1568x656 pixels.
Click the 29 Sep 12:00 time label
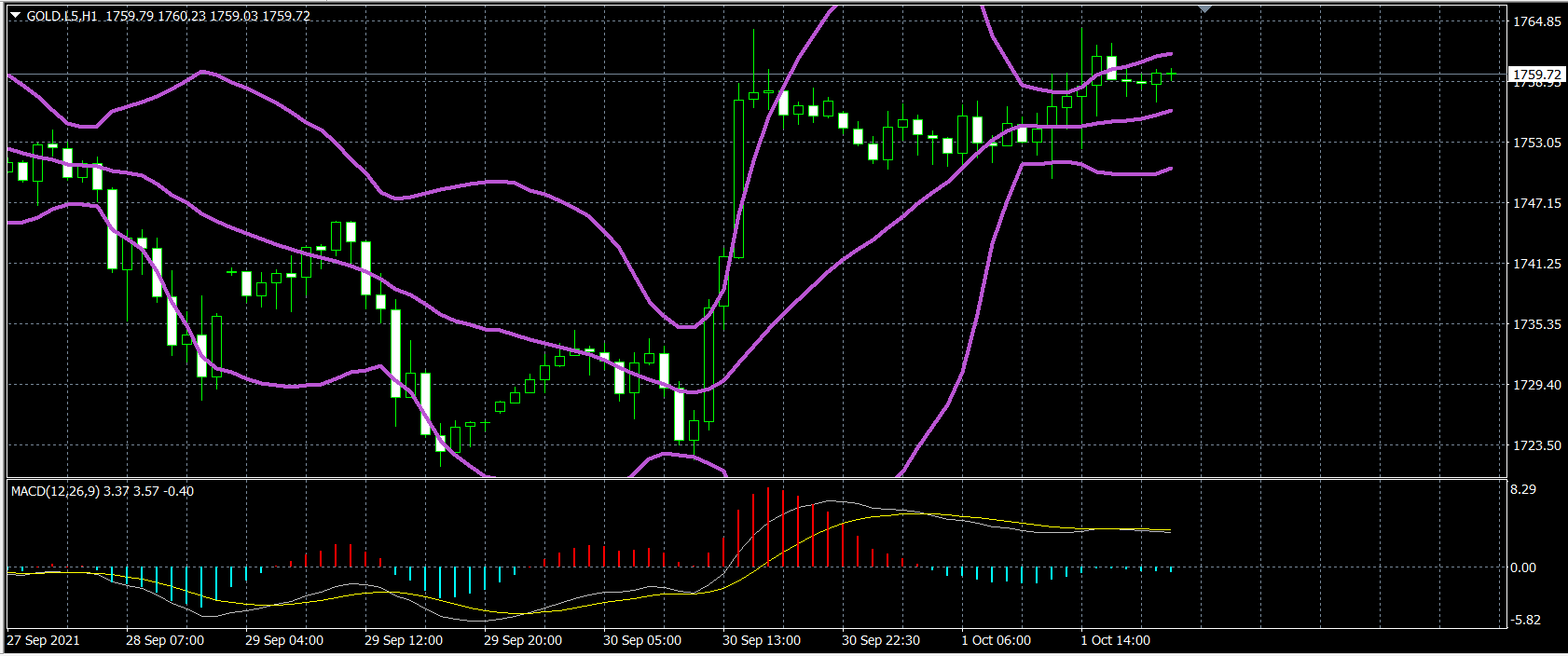pyautogui.click(x=404, y=640)
